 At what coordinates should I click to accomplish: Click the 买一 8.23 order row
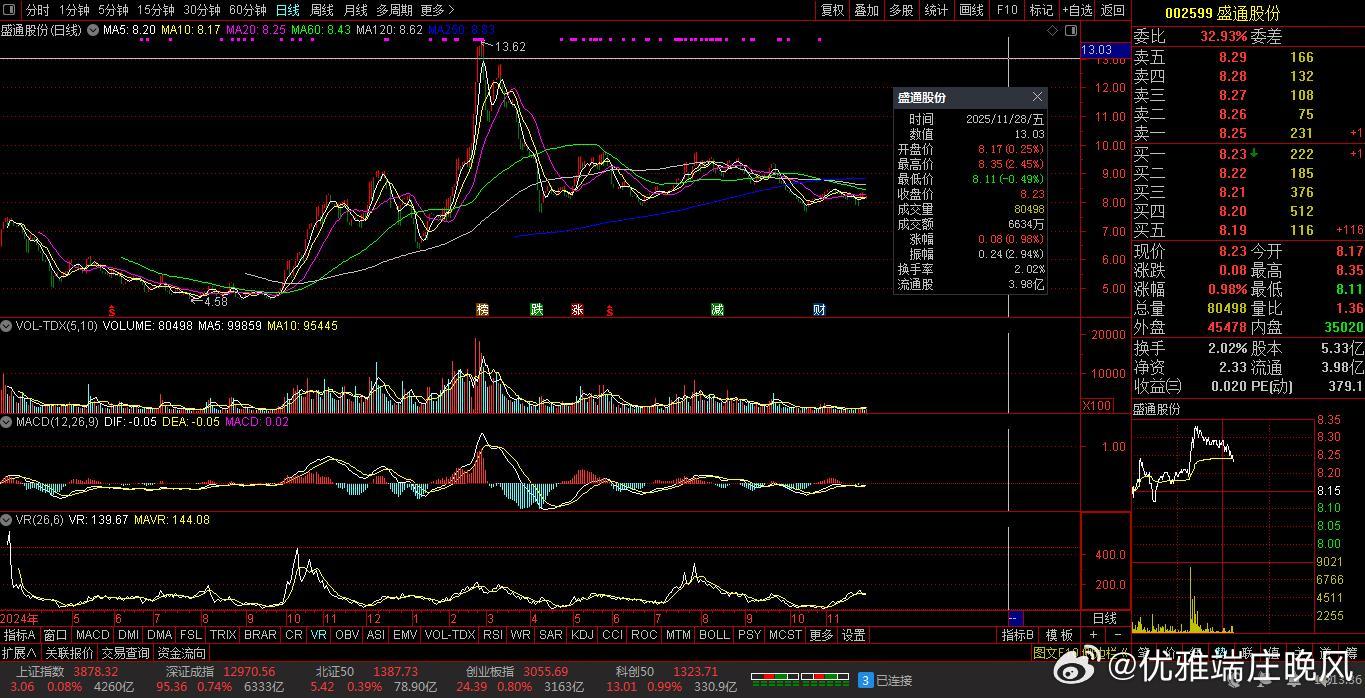(1248, 153)
